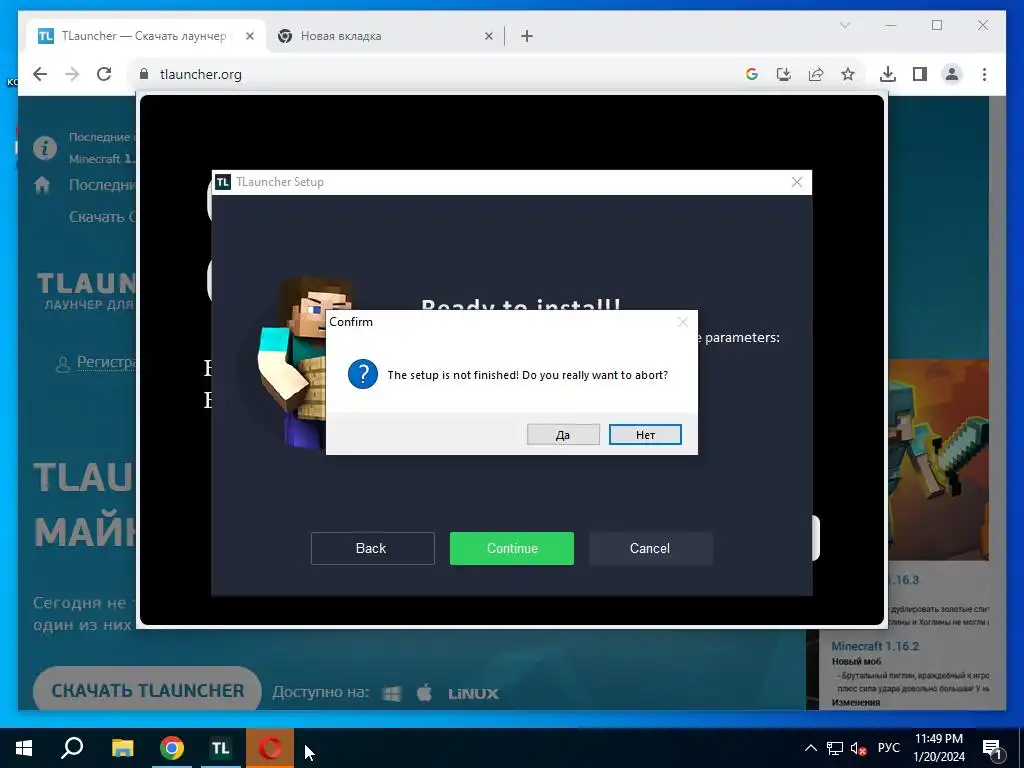Click the LINUX platform icon

[473, 694]
